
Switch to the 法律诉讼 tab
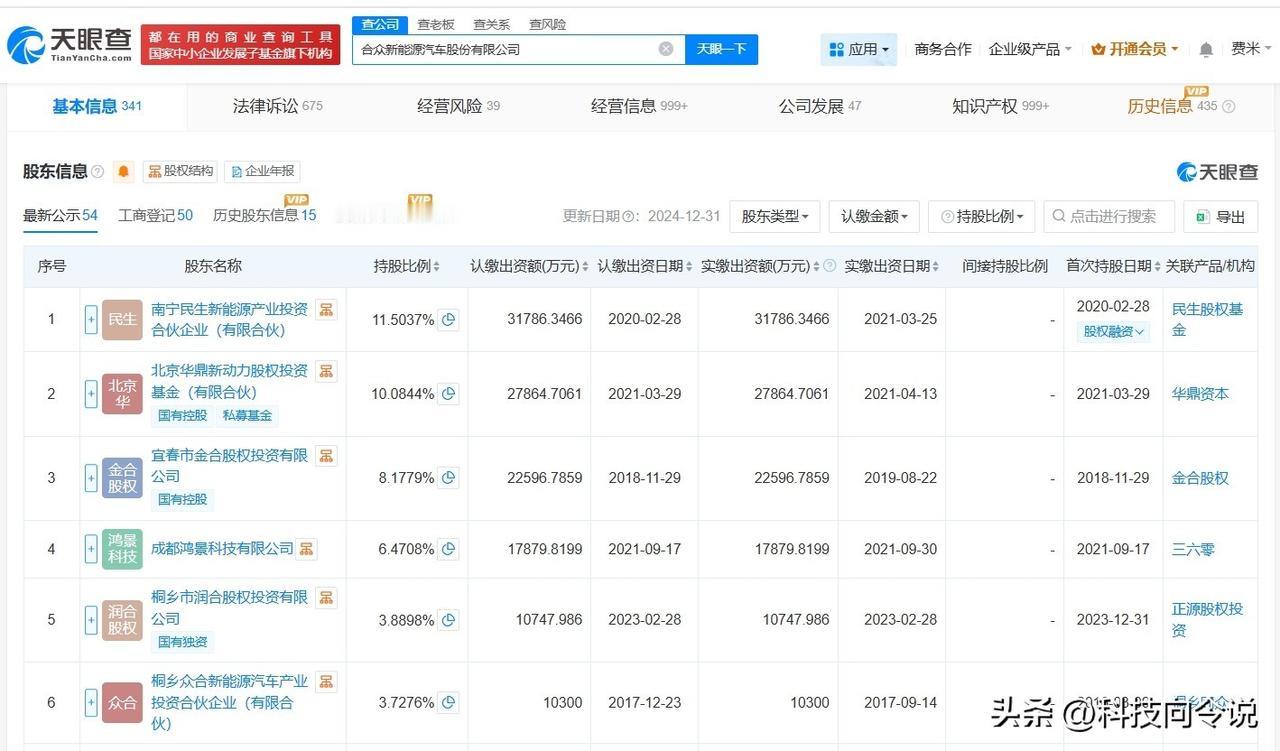(x=278, y=106)
